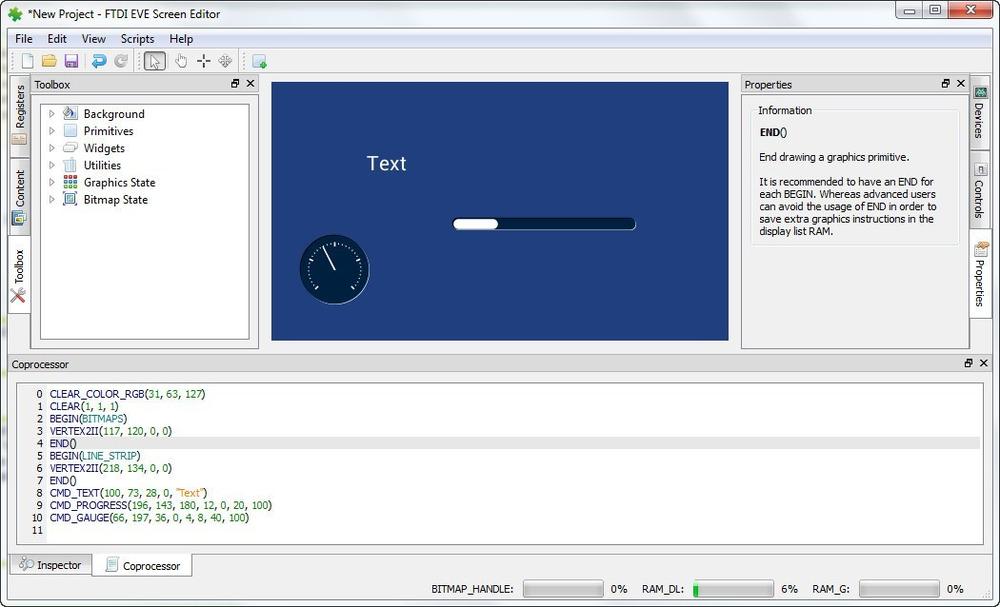
Task: Click the BITMAP_HANDLE usage bar
Action: point(562,589)
